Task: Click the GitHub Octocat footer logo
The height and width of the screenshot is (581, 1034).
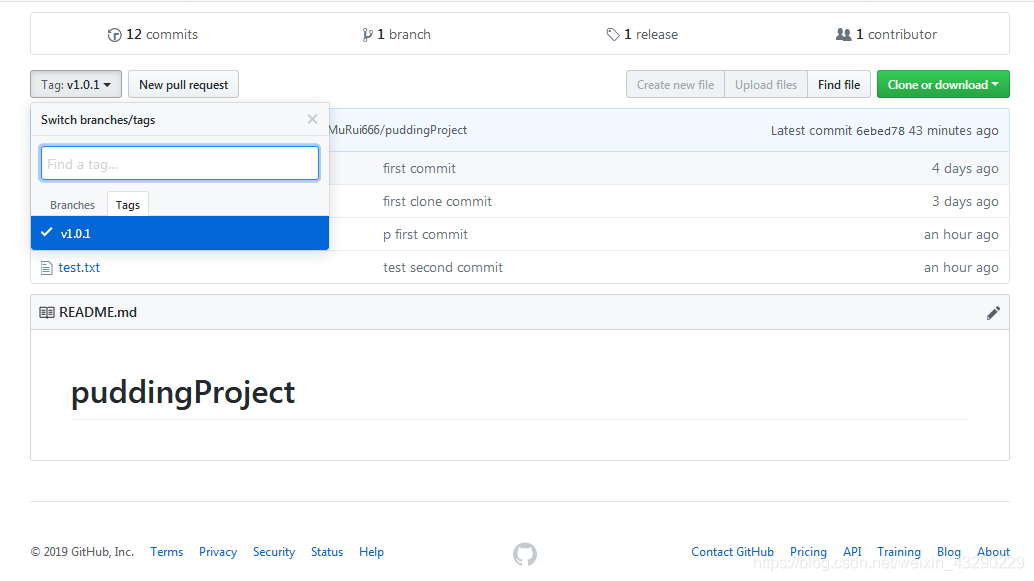Action: [x=525, y=554]
